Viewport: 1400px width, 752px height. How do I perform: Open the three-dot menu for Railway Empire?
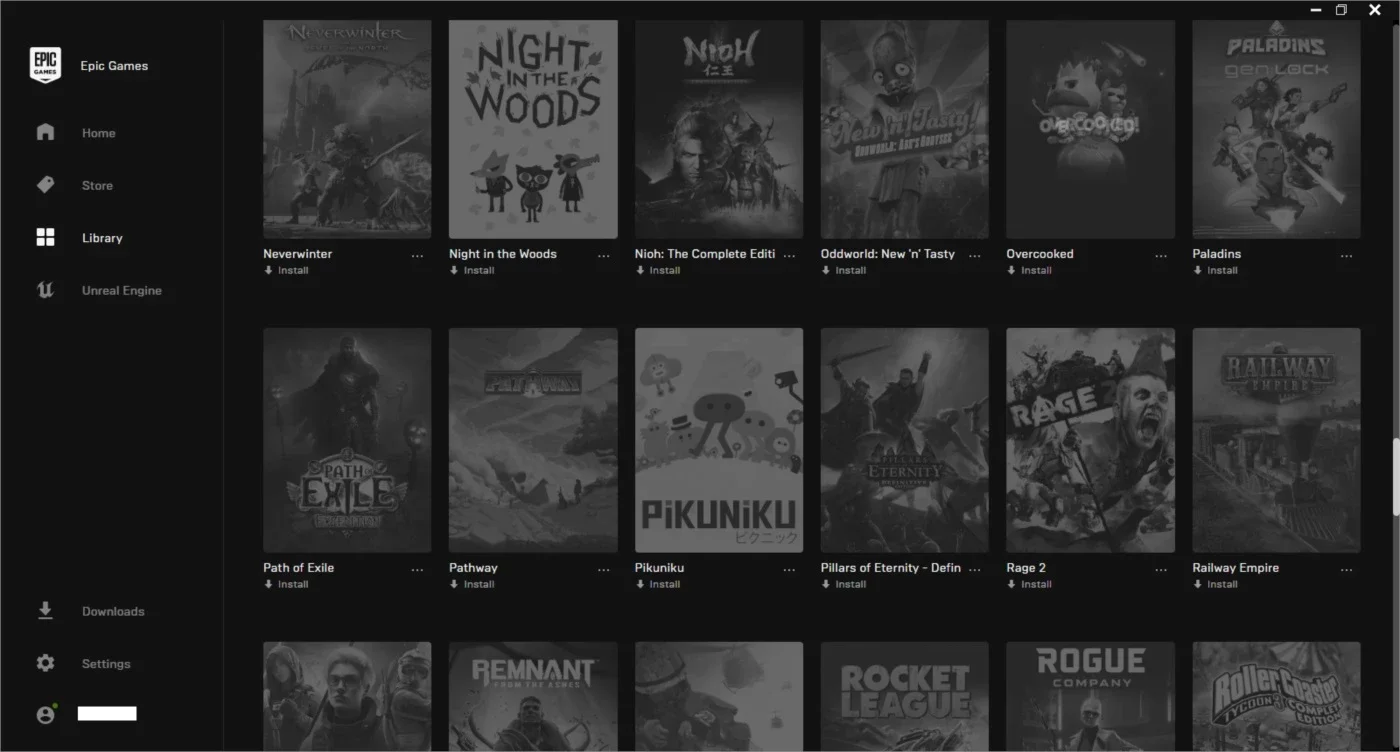click(1347, 570)
